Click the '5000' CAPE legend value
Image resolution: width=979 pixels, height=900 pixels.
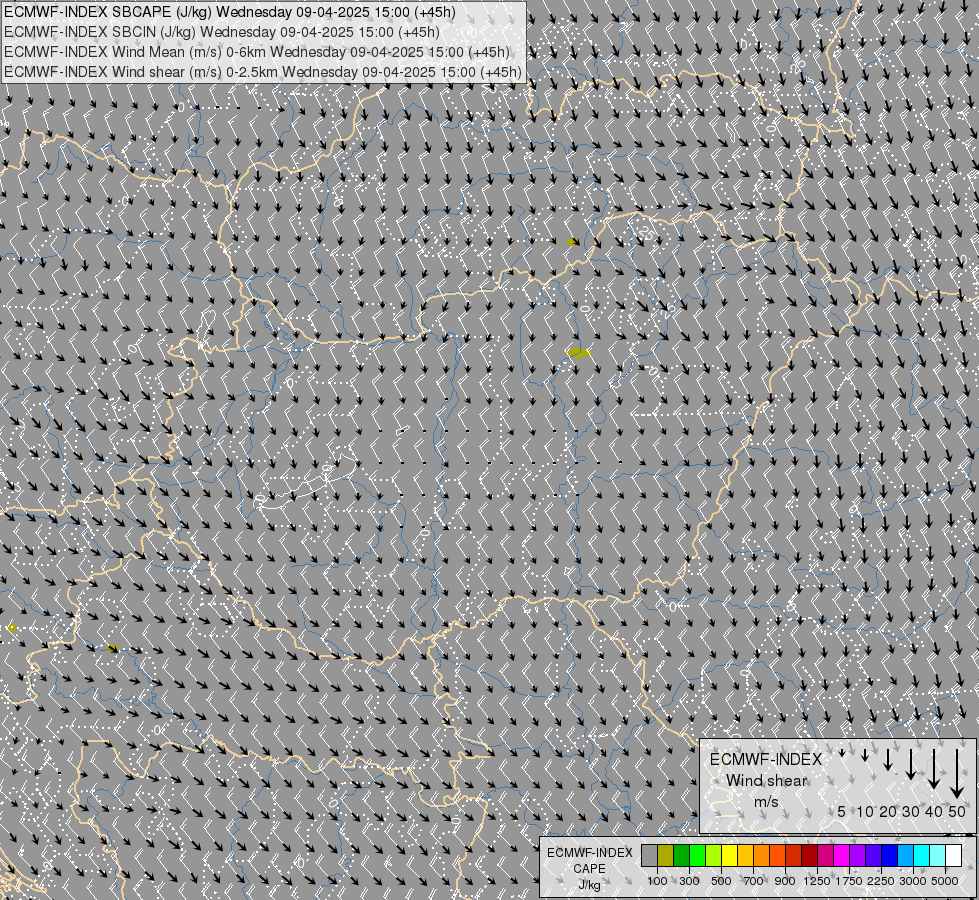945,881
